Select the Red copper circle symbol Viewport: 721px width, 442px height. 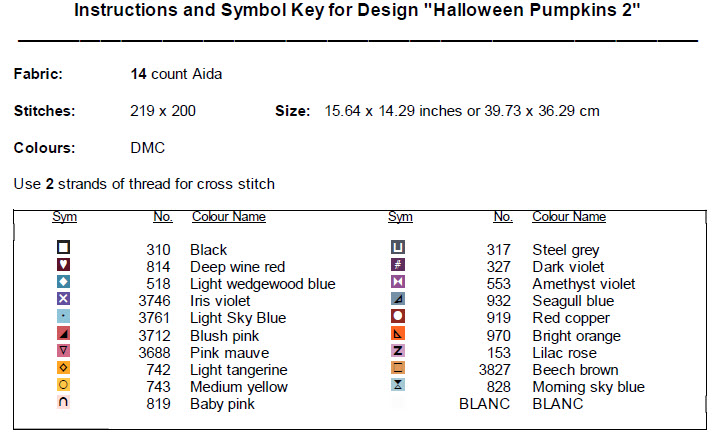(x=398, y=316)
